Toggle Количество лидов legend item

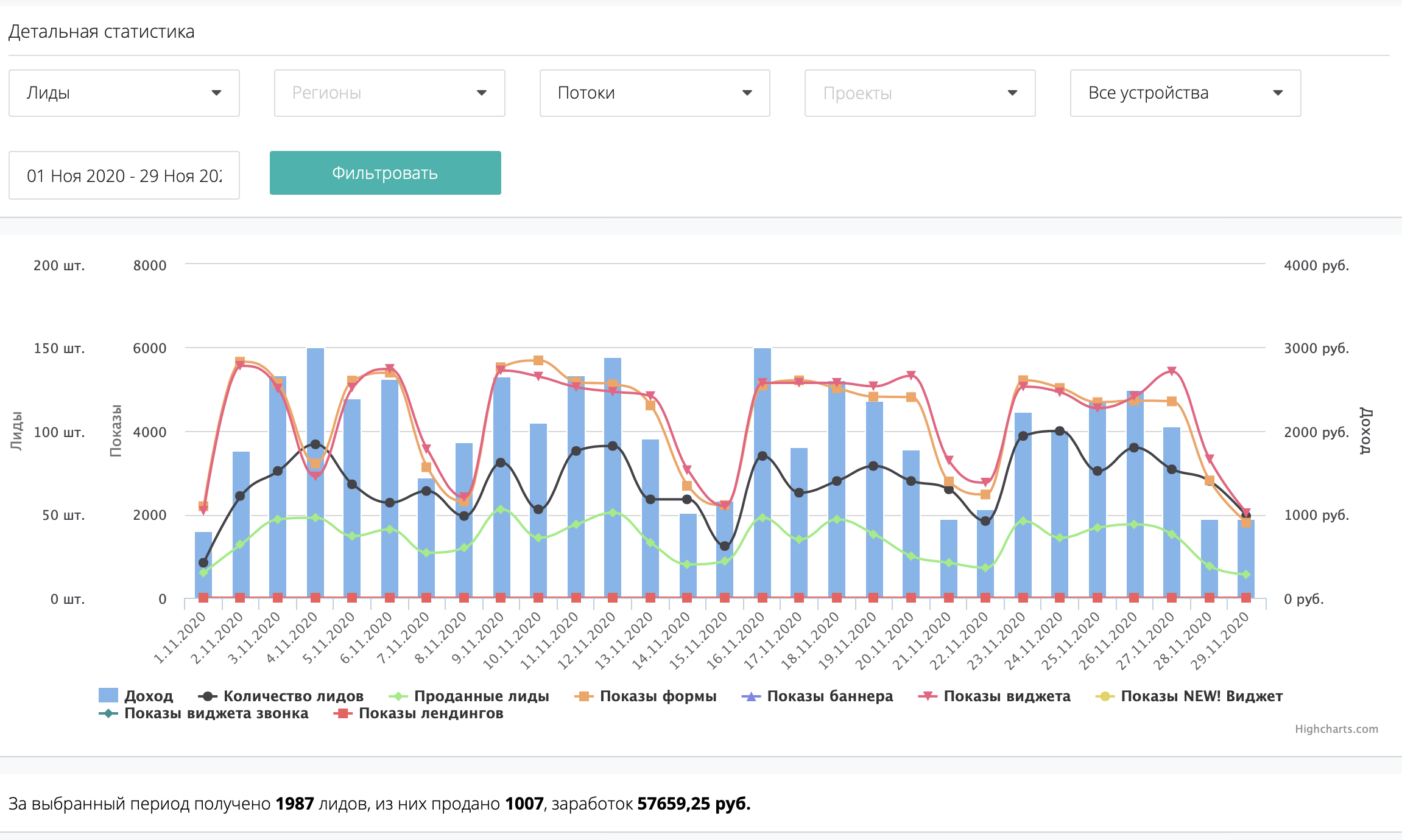pyautogui.click(x=293, y=696)
